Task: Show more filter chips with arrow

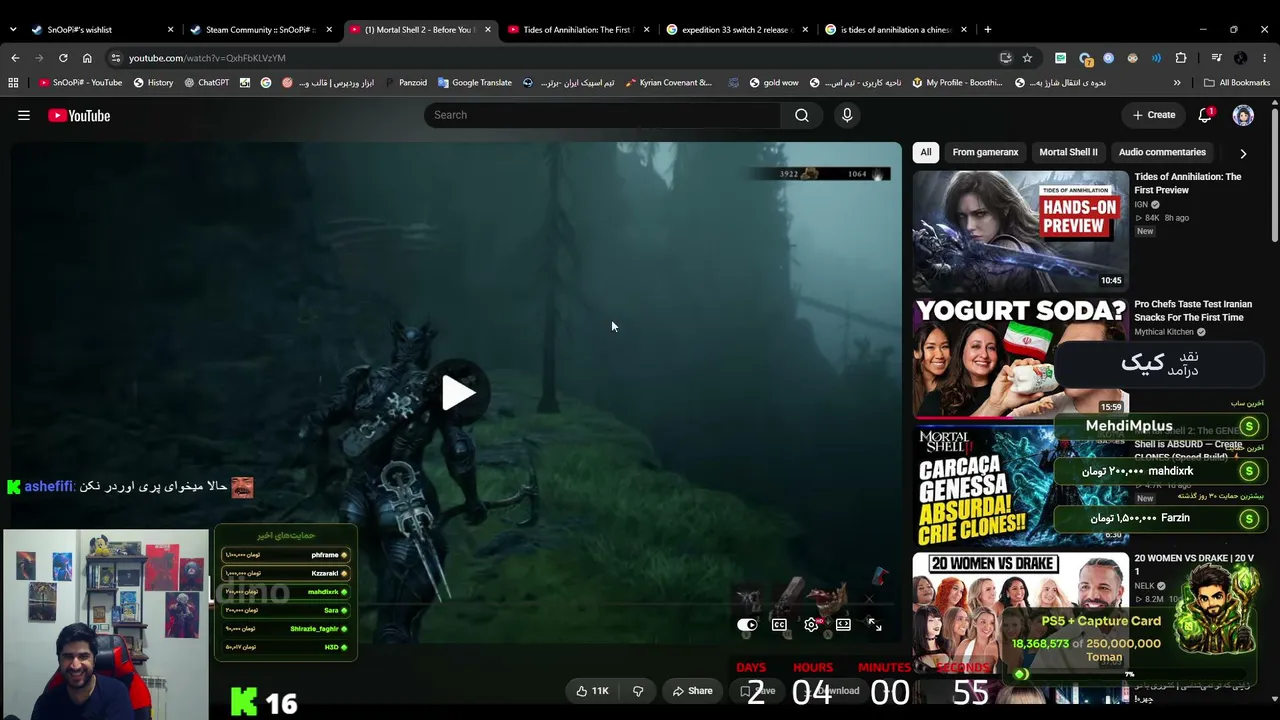Action: (1243, 153)
